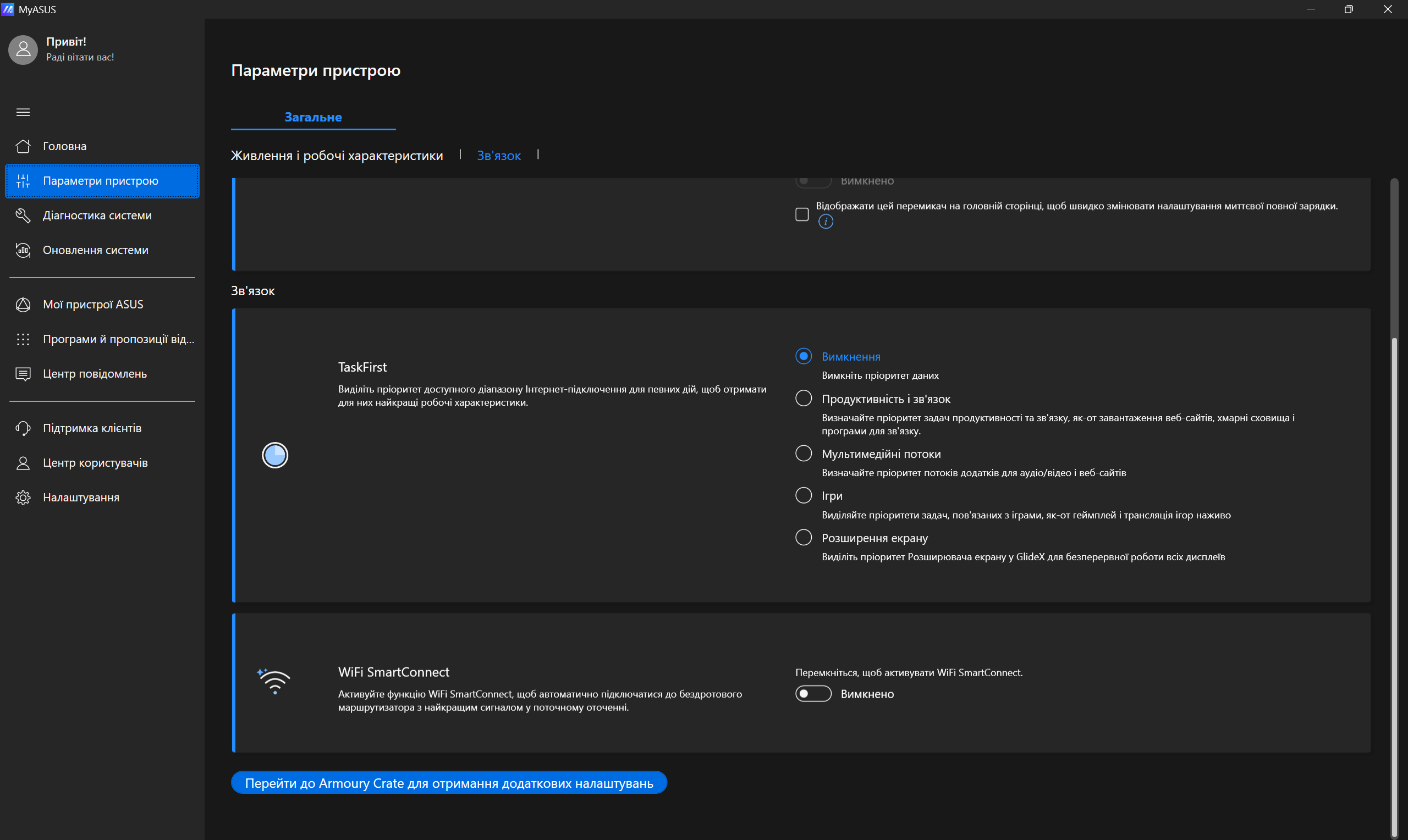Select Ігри radio option
Viewport: 1408px width, 840px height.
pos(804,495)
